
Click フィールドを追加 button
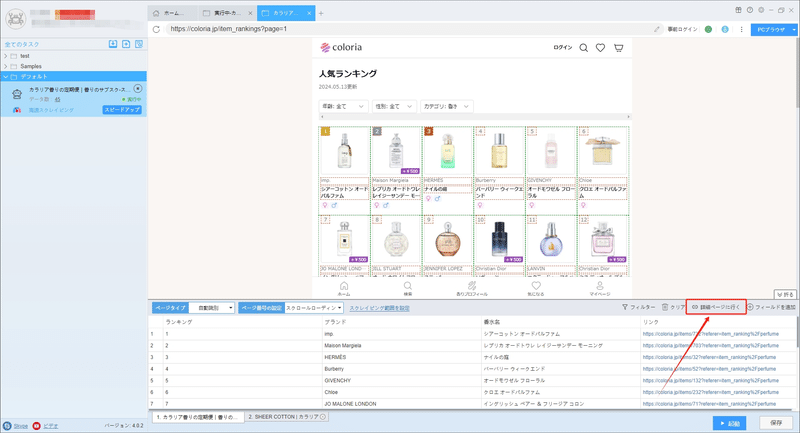[771, 307]
